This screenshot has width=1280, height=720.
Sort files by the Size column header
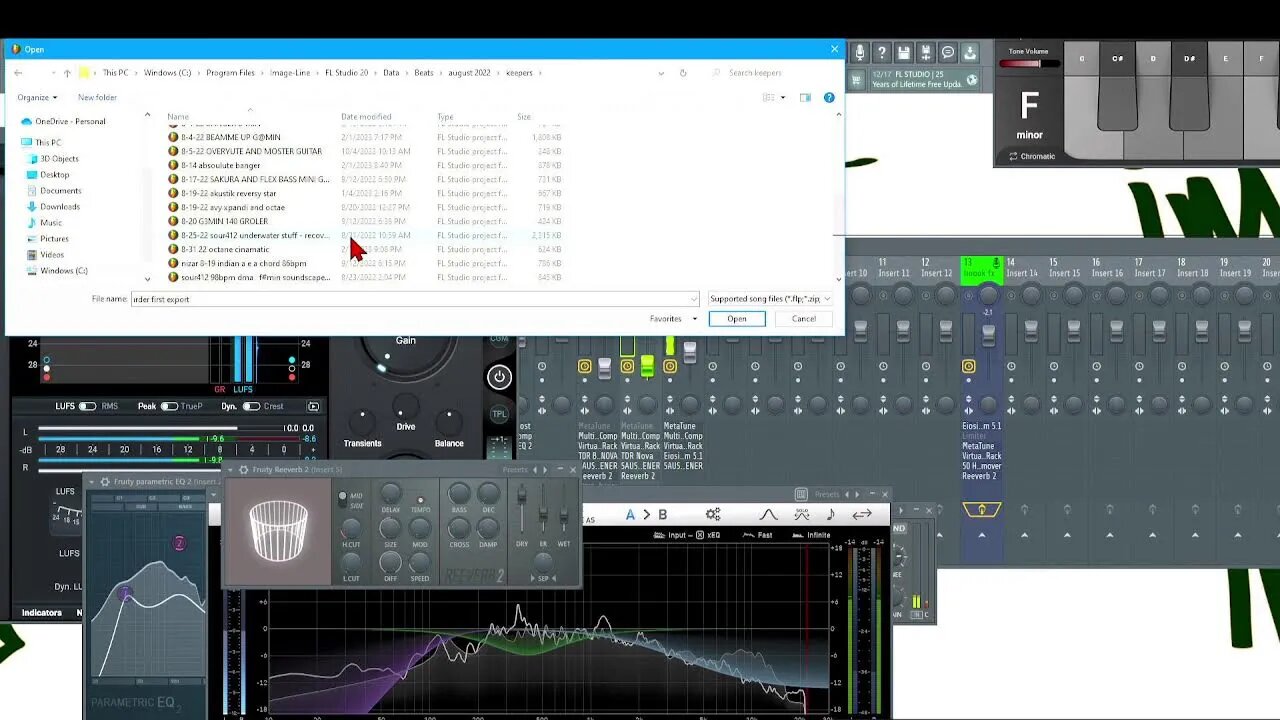tap(524, 117)
